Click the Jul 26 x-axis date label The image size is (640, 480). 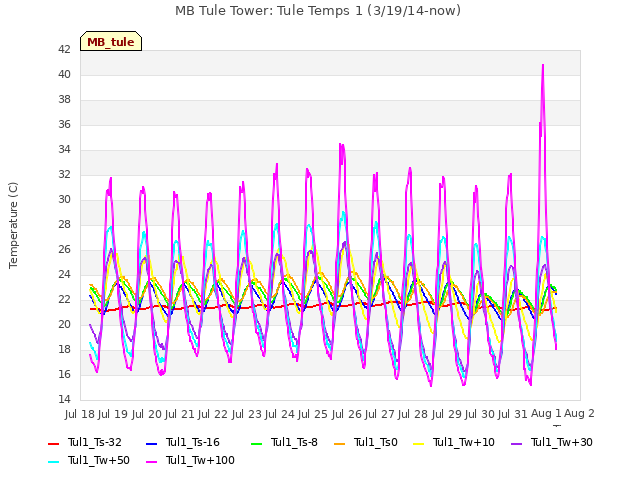pos(346,414)
